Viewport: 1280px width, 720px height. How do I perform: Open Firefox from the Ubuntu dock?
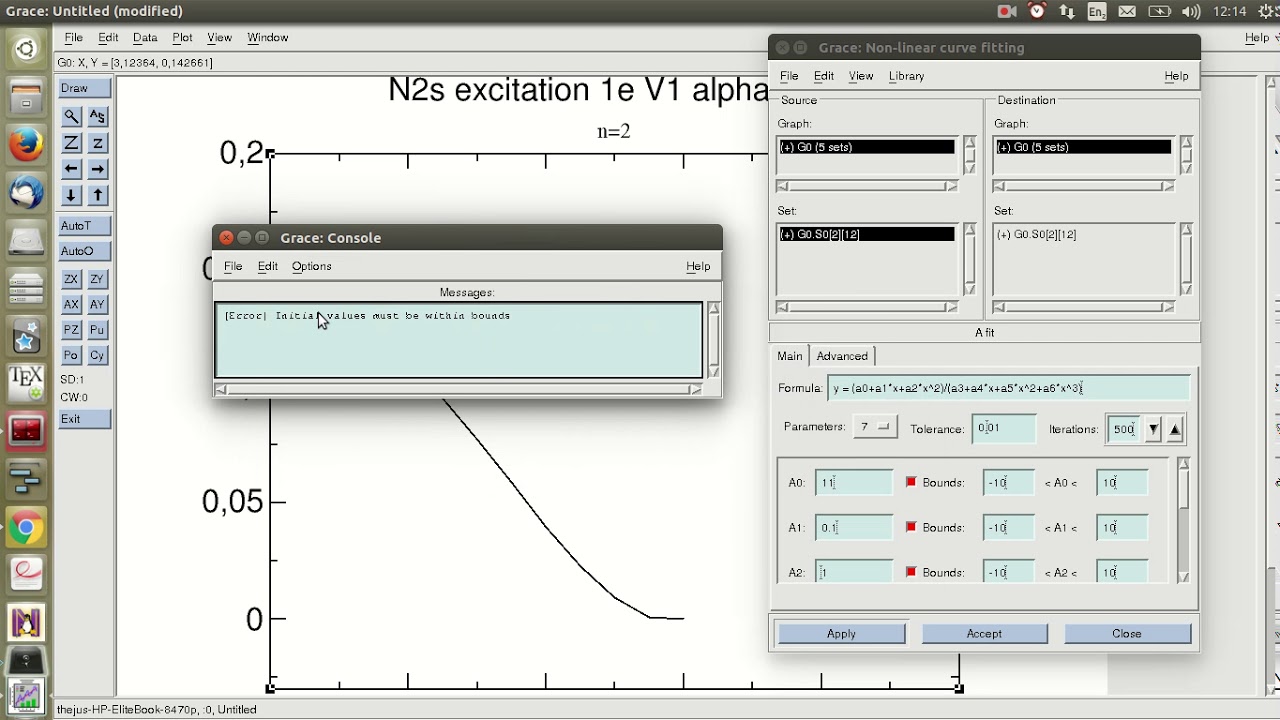(x=26, y=145)
